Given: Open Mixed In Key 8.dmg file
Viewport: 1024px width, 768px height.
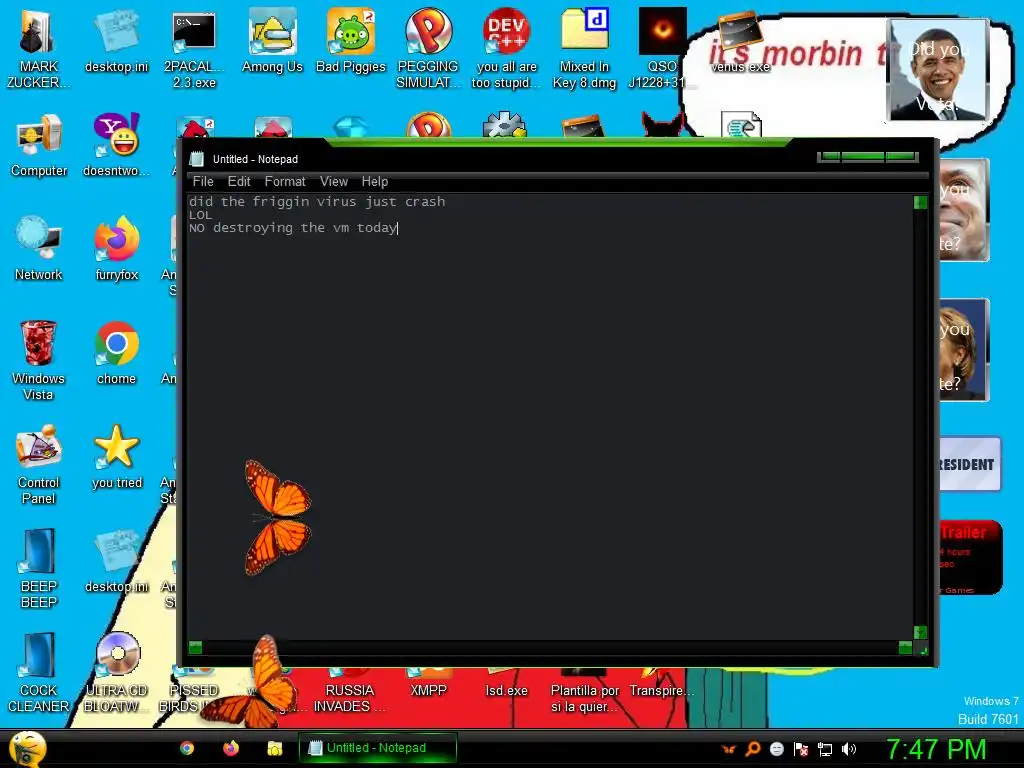Looking at the screenshot, I should tap(584, 48).
